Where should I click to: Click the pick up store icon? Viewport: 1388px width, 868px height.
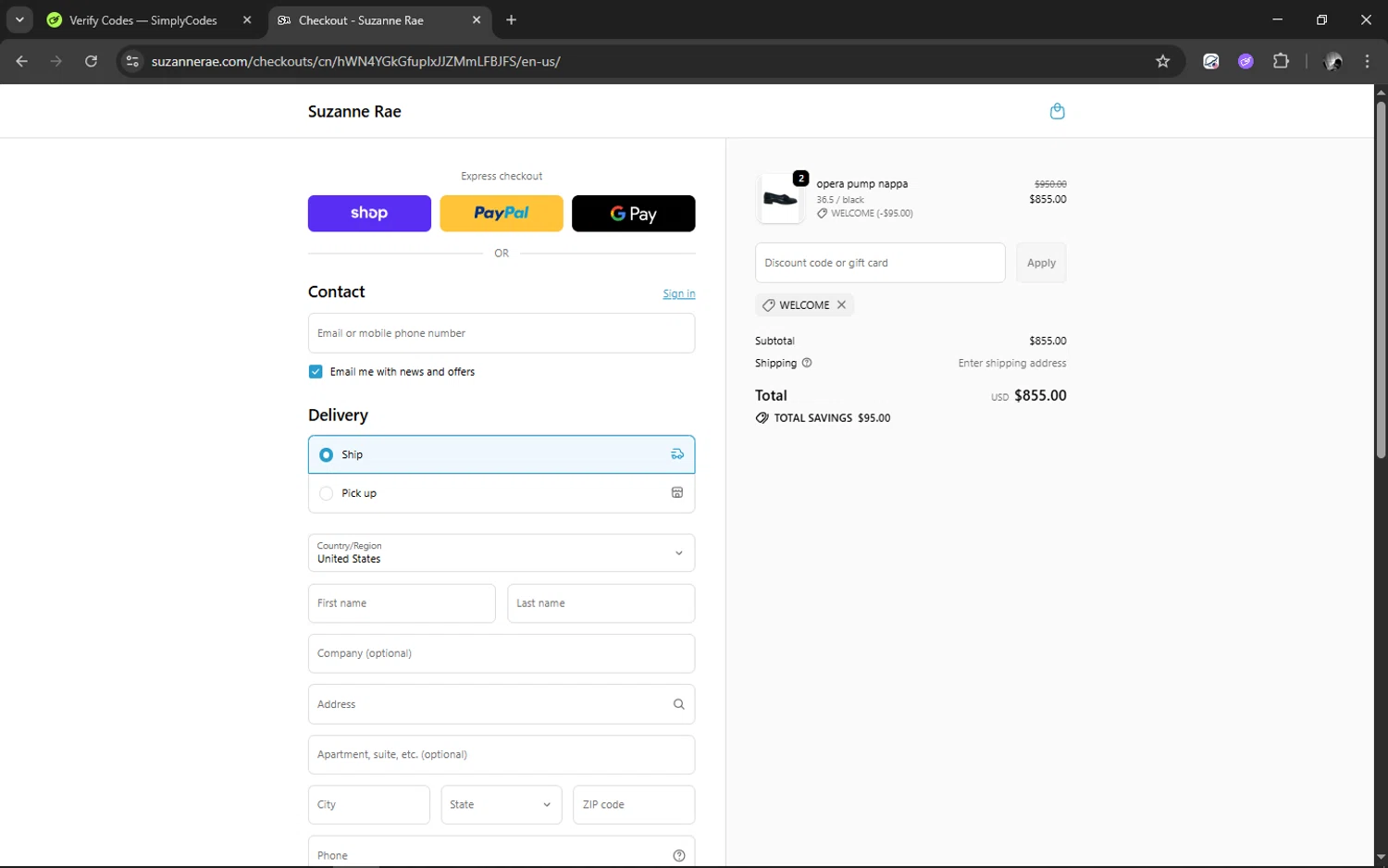(677, 493)
